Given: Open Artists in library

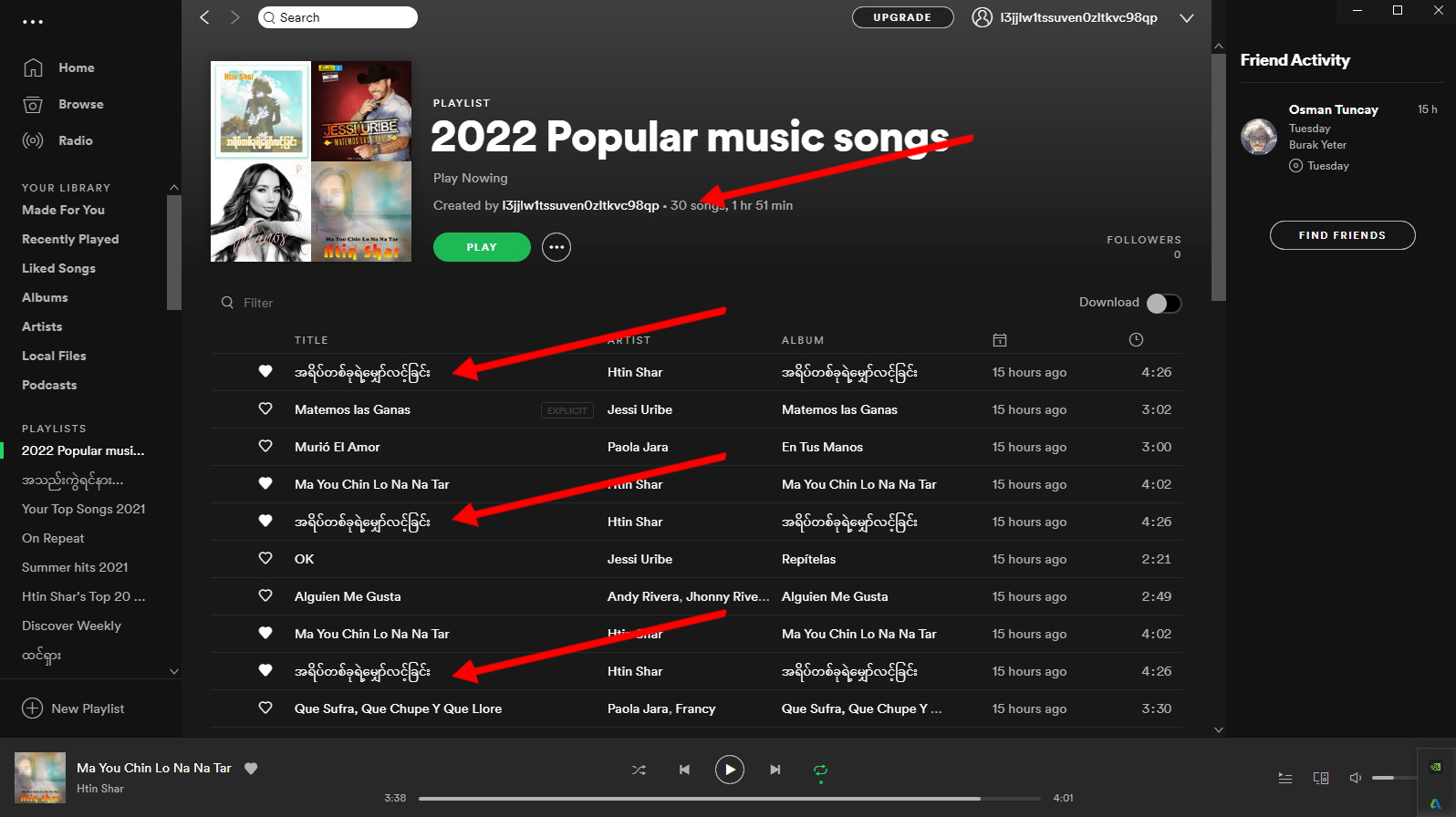Looking at the screenshot, I should click(x=42, y=326).
